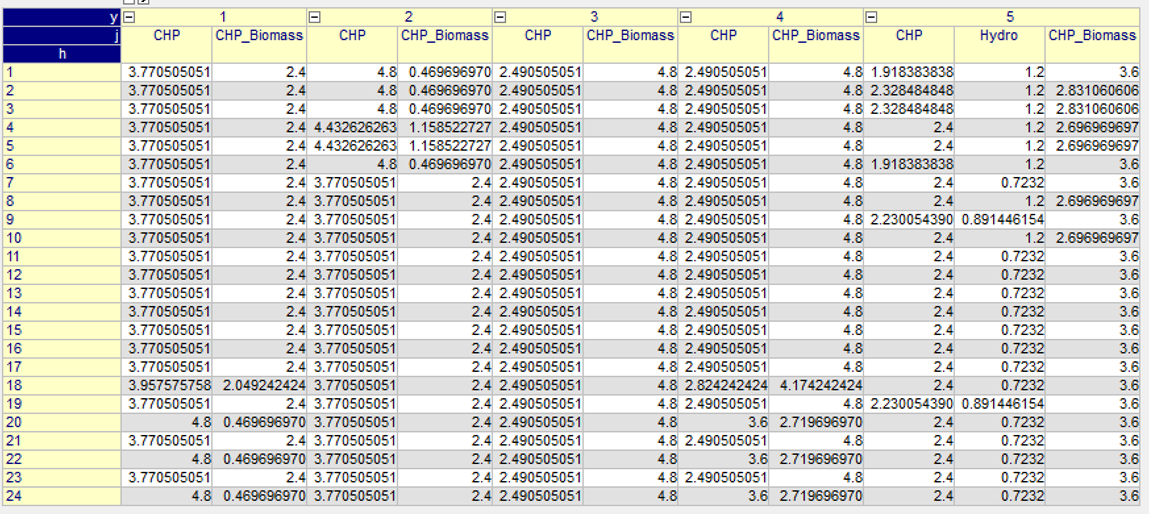
Task: Select the CHP column header under year 5
Action: pos(909,45)
